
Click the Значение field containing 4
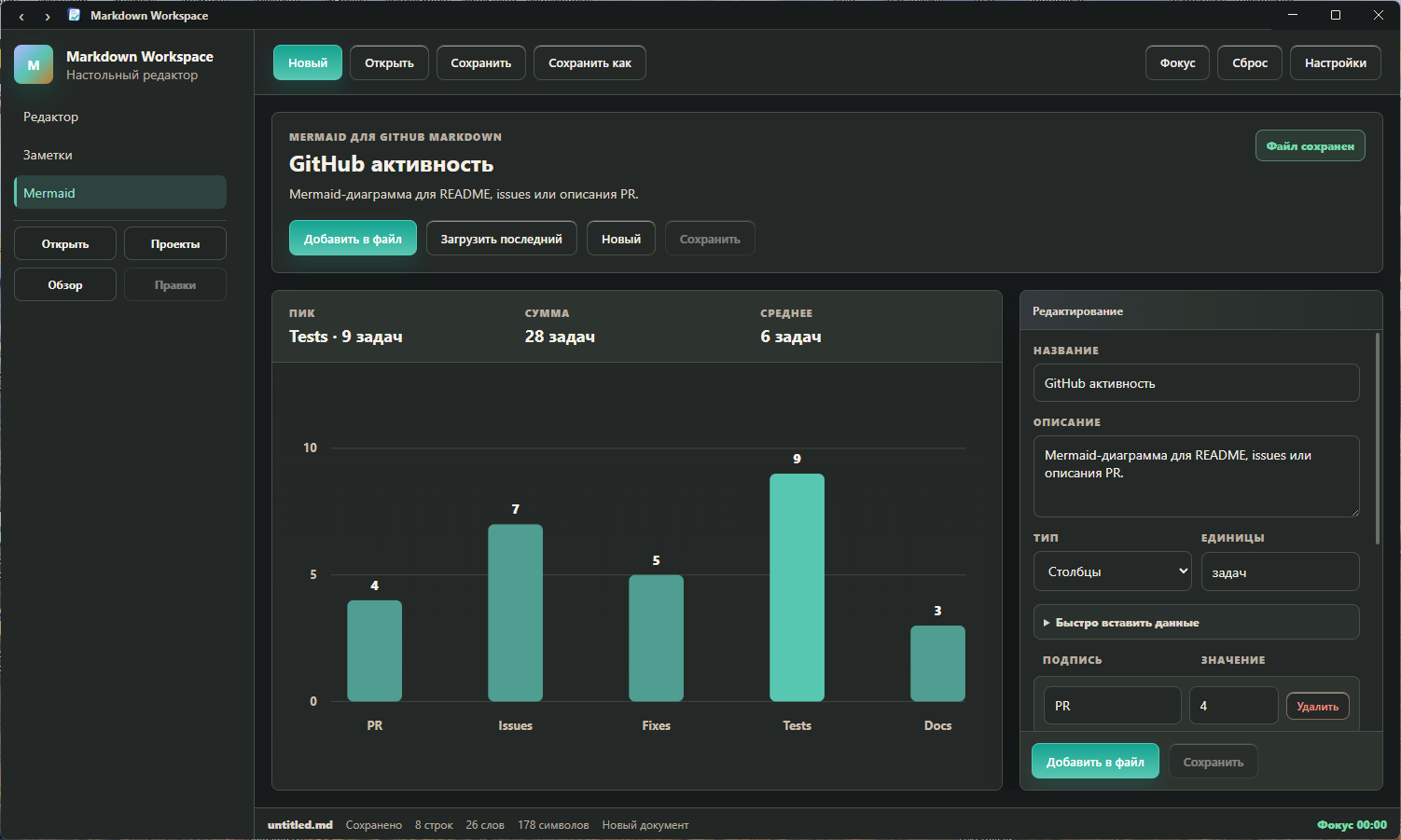click(x=1234, y=706)
